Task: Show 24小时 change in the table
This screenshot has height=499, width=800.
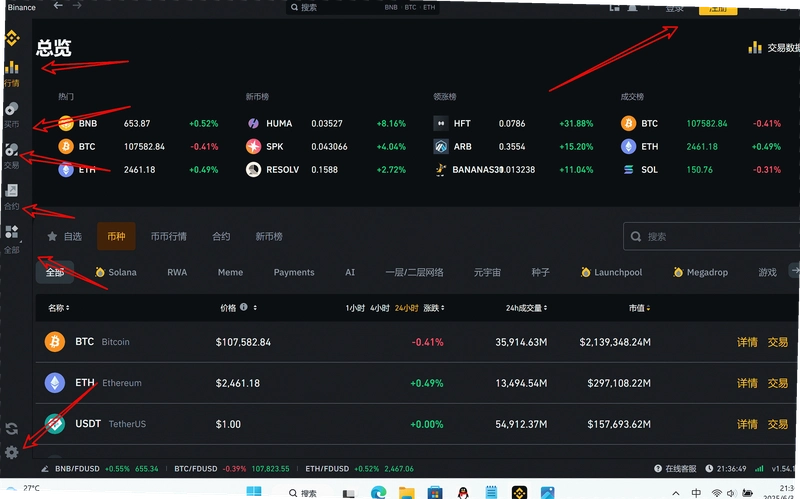Action: (406, 308)
